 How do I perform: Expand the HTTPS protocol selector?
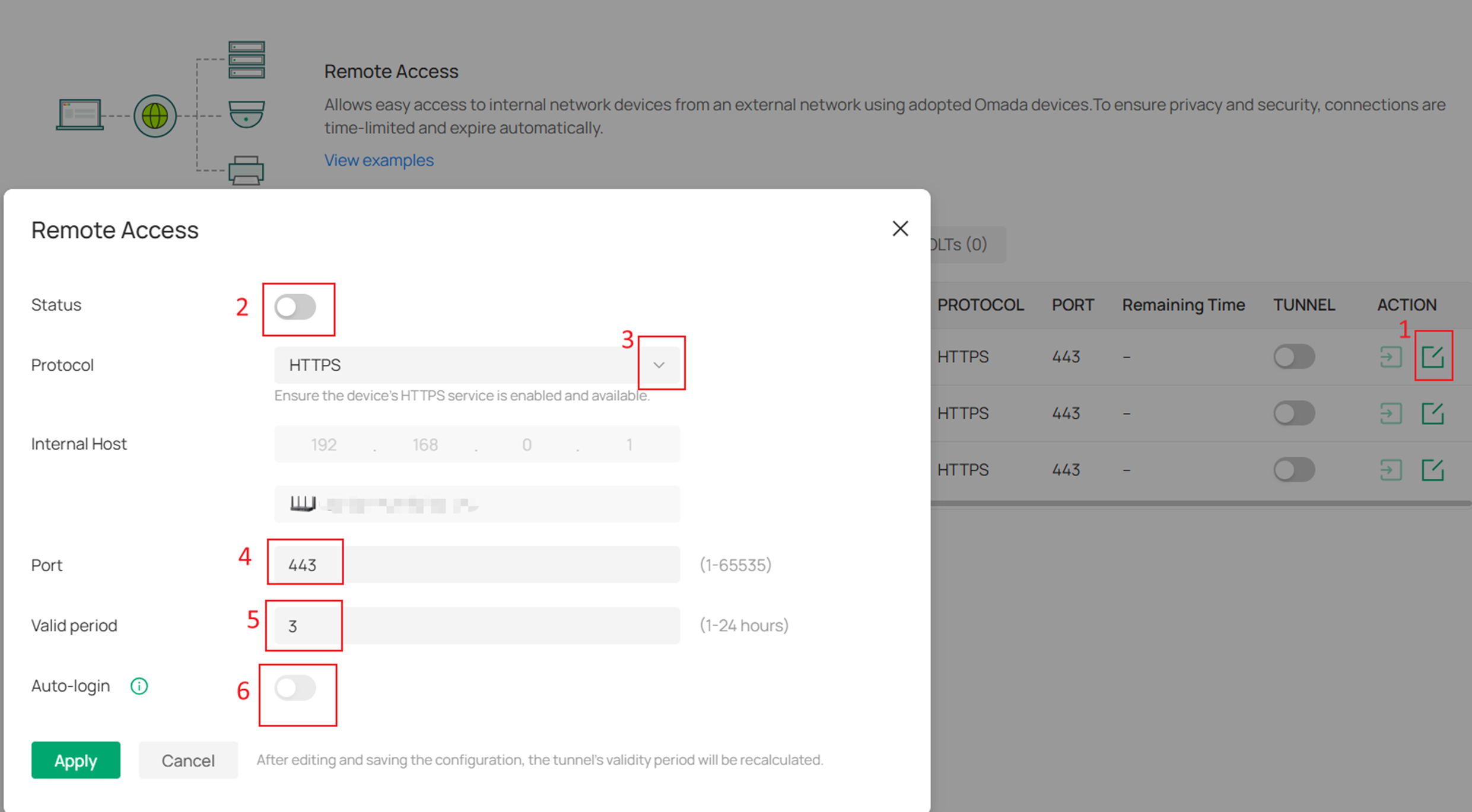659,365
